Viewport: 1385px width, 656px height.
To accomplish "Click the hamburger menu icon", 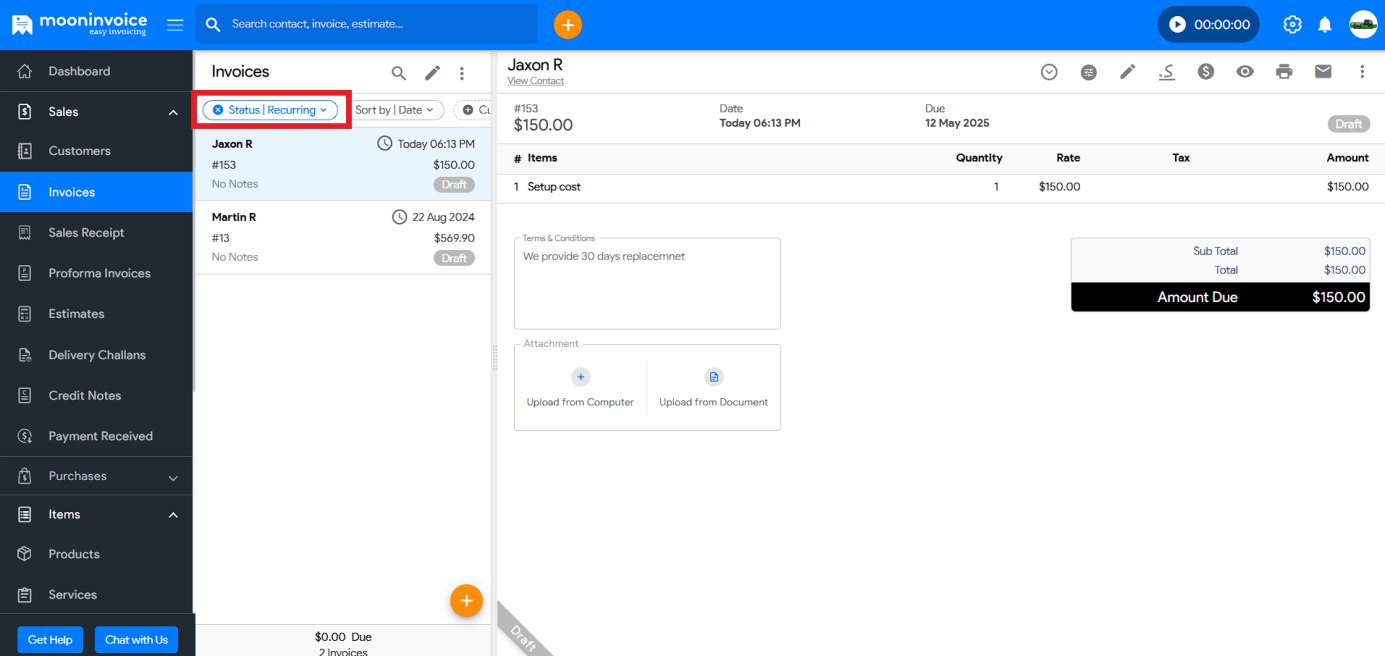I will [175, 25].
